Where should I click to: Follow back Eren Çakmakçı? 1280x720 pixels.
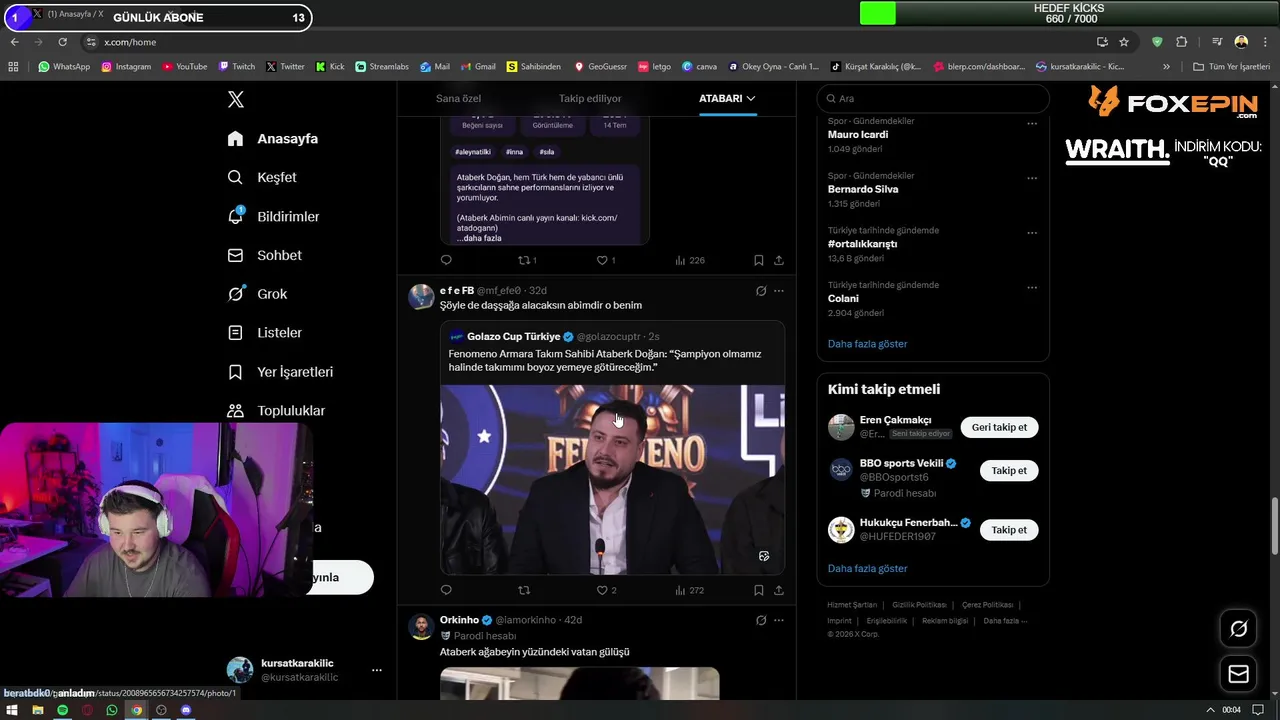[x=999, y=427]
